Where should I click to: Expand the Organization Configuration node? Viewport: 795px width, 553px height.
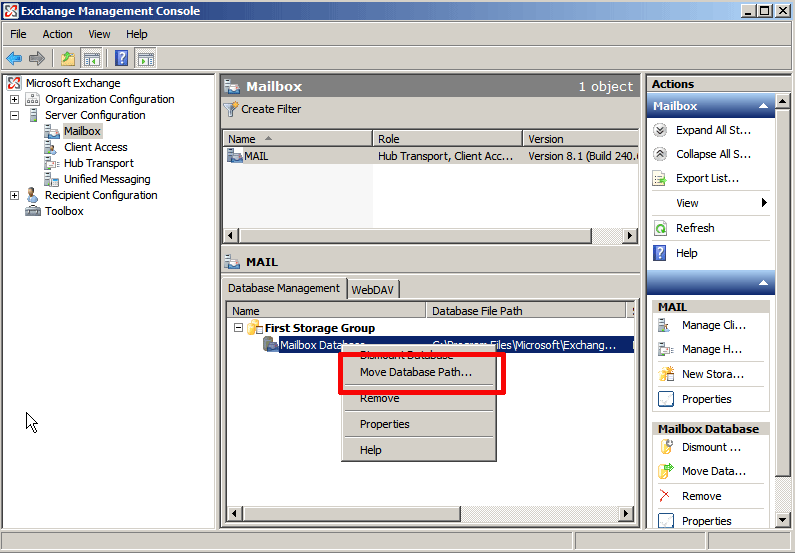(15, 99)
